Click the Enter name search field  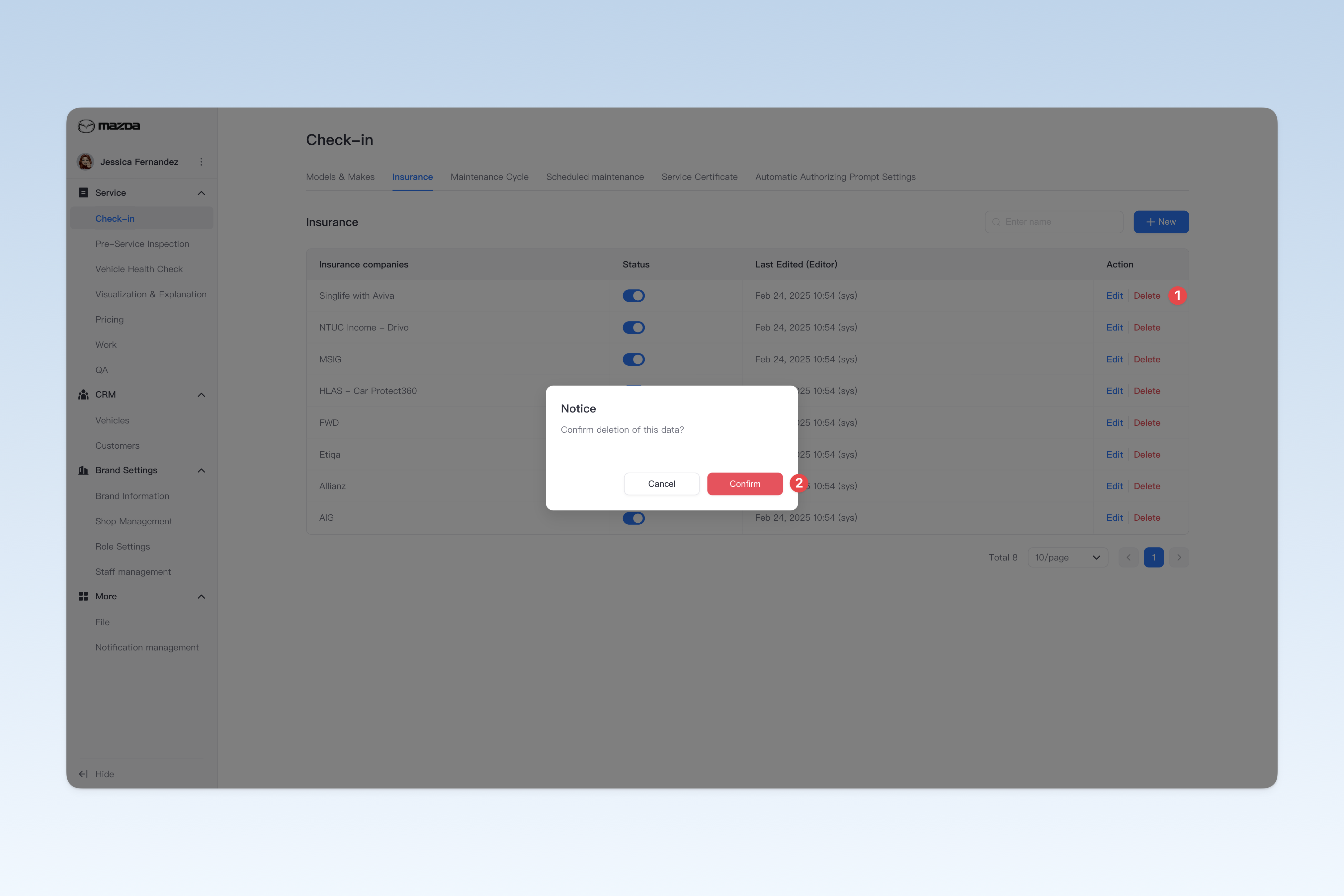[1053, 222]
